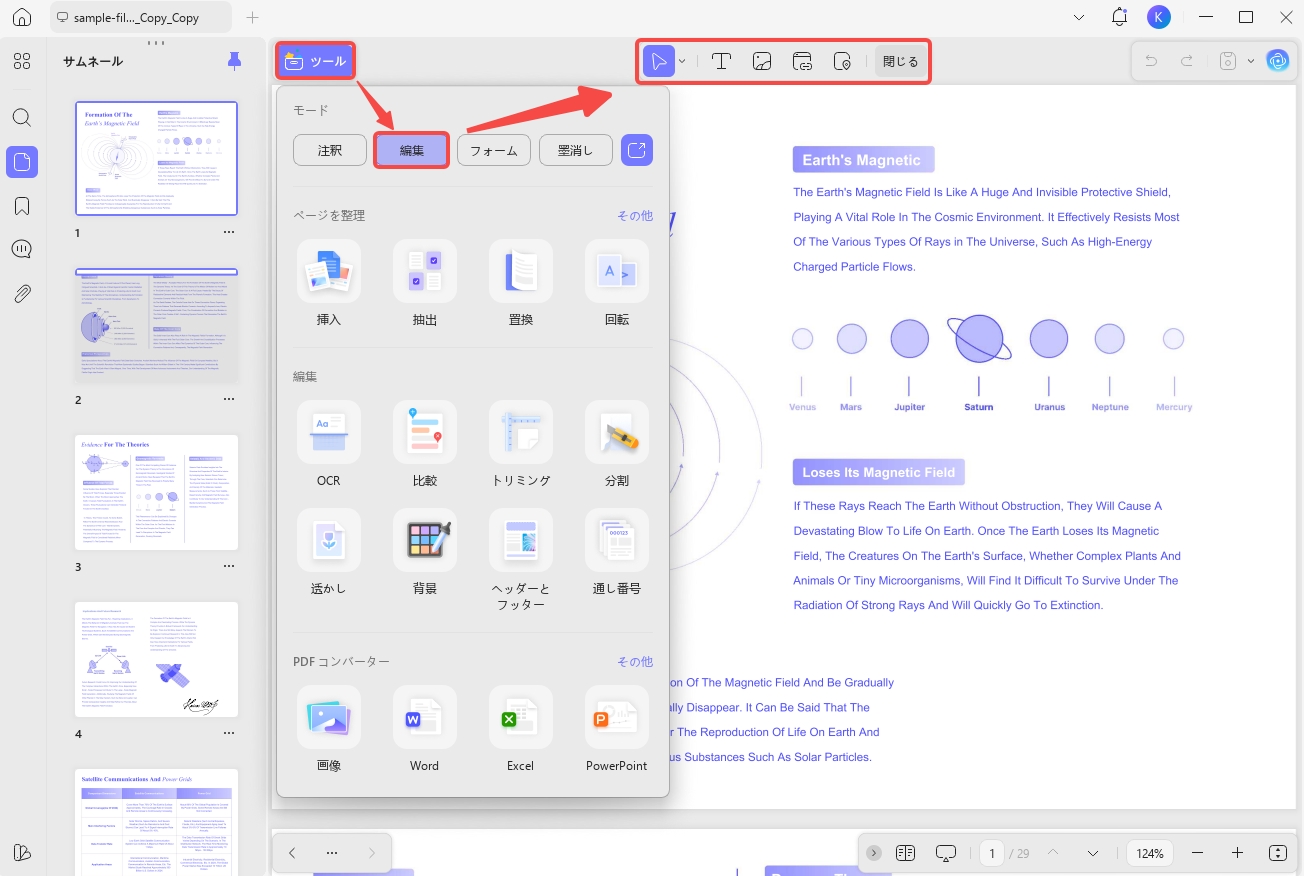The width and height of the screenshot is (1304, 876).
Task: Convert PDF to Excel
Action: (x=521, y=717)
